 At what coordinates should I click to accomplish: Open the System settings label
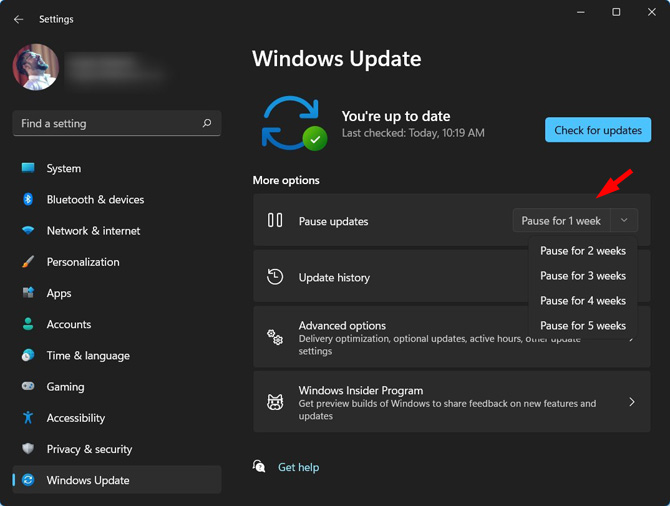click(64, 168)
